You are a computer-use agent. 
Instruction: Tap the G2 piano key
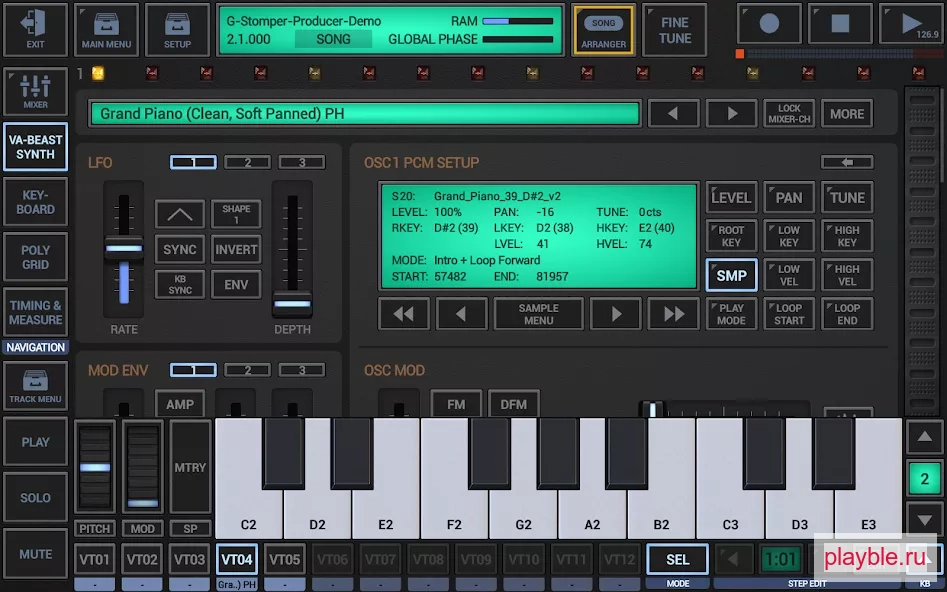(523, 513)
